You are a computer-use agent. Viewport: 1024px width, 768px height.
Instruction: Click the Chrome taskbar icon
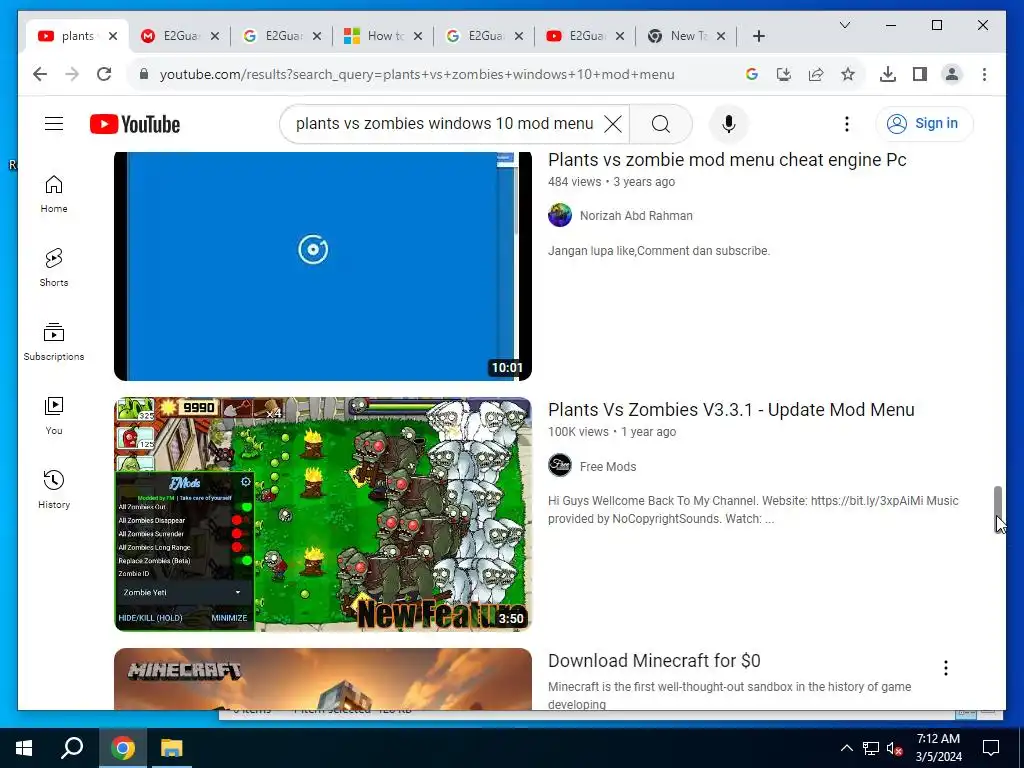(x=122, y=748)
